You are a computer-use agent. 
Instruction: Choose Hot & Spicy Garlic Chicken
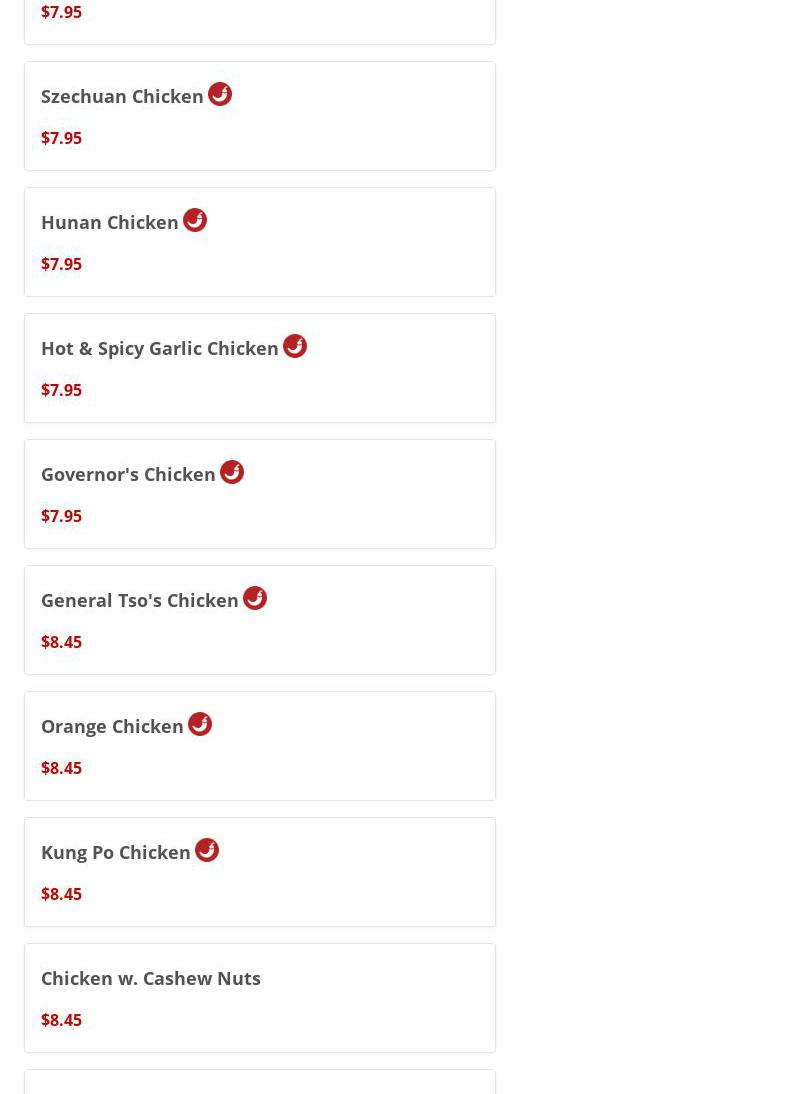point(160,349)
